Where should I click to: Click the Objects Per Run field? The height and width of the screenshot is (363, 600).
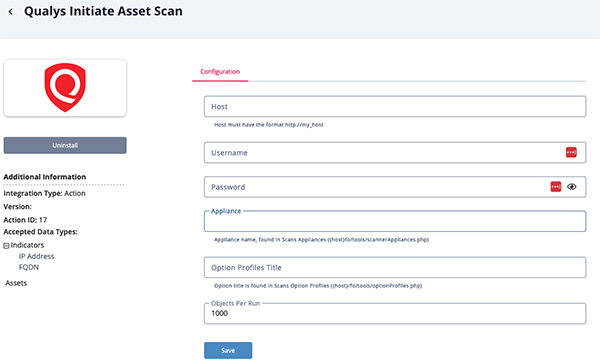point(395,313)
